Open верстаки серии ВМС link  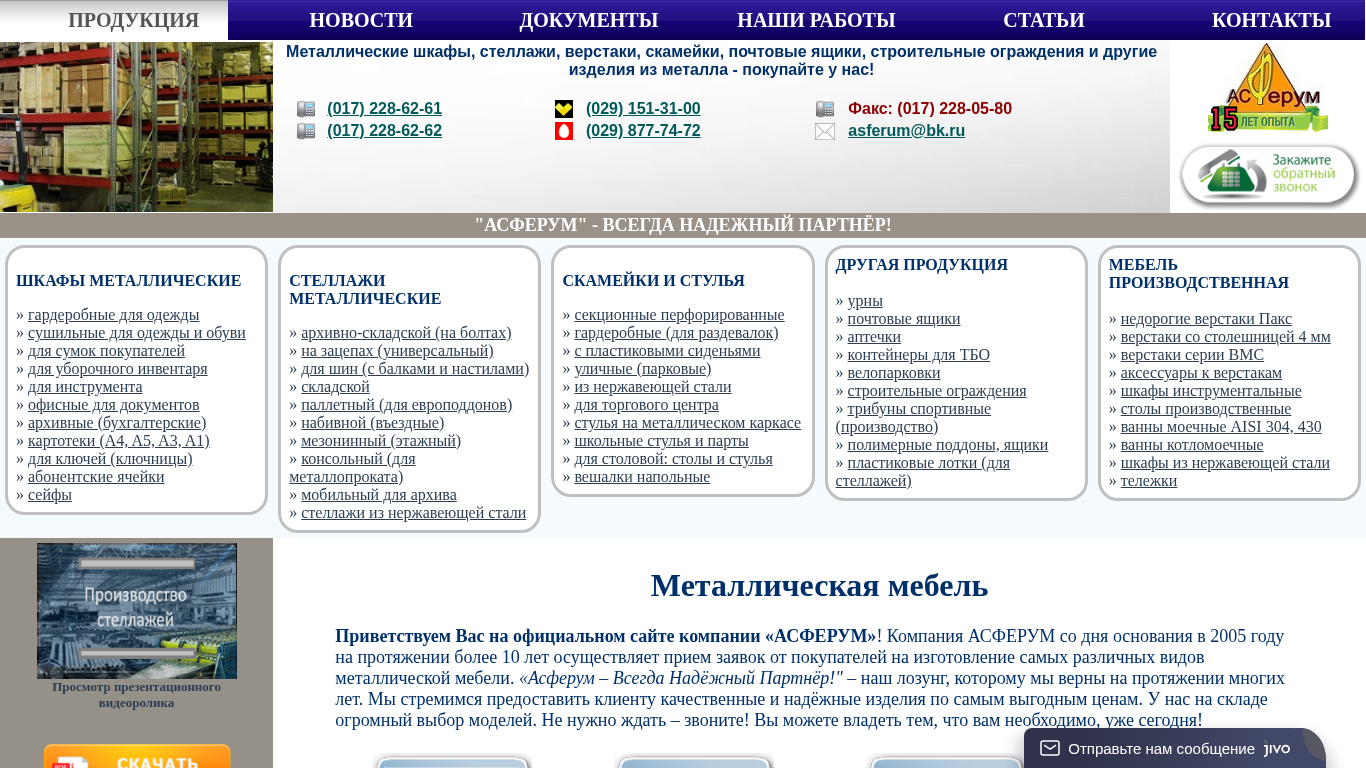[1192, 355]
